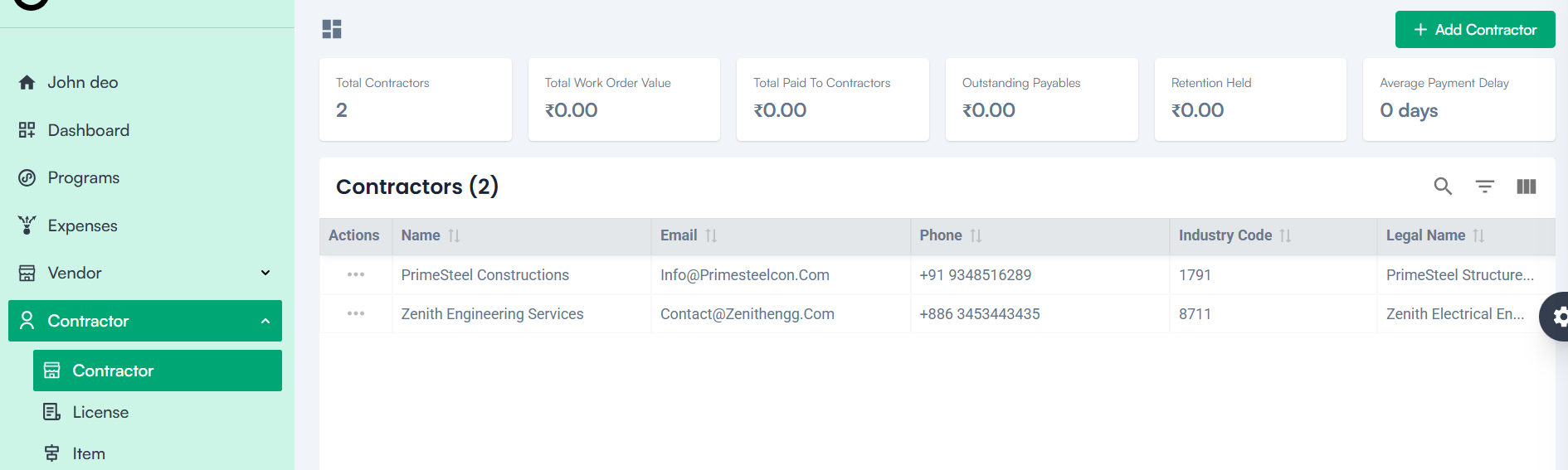Collapse the Contractor sidebar section

pyautogui.click(x=265, y=321)
